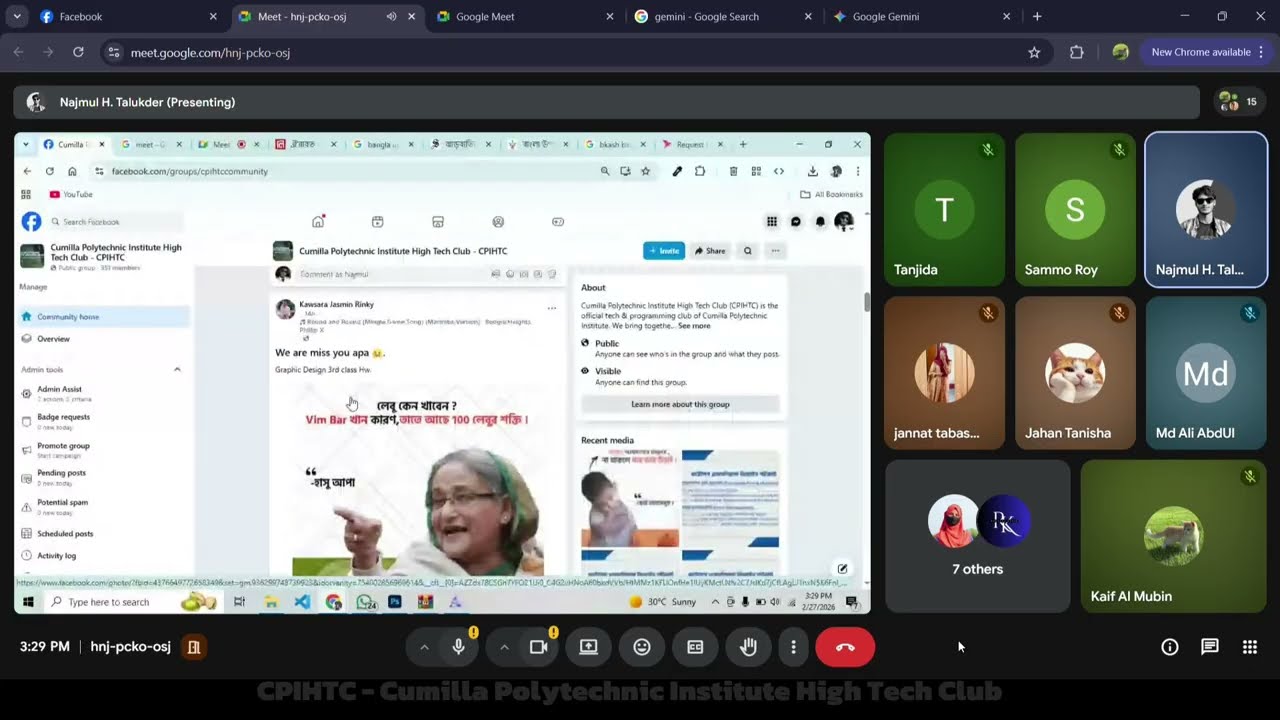Switch to gemini - Google Search tab
Viewport: 1280px width, 720px height.
pyautogui.click(x=723, y=17)
